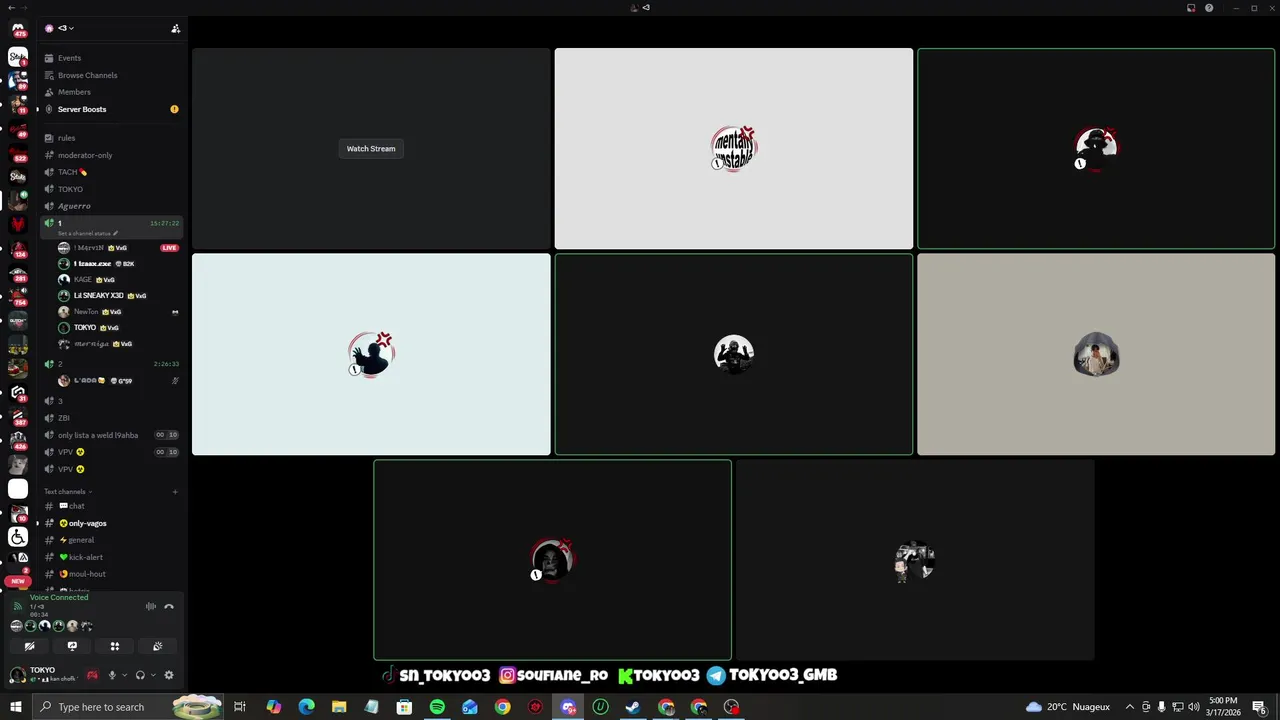The width and height of the screenshot is (1280, 720).
Task: Open the wheelchair accessibility server icon
Action: pos(18,537)
